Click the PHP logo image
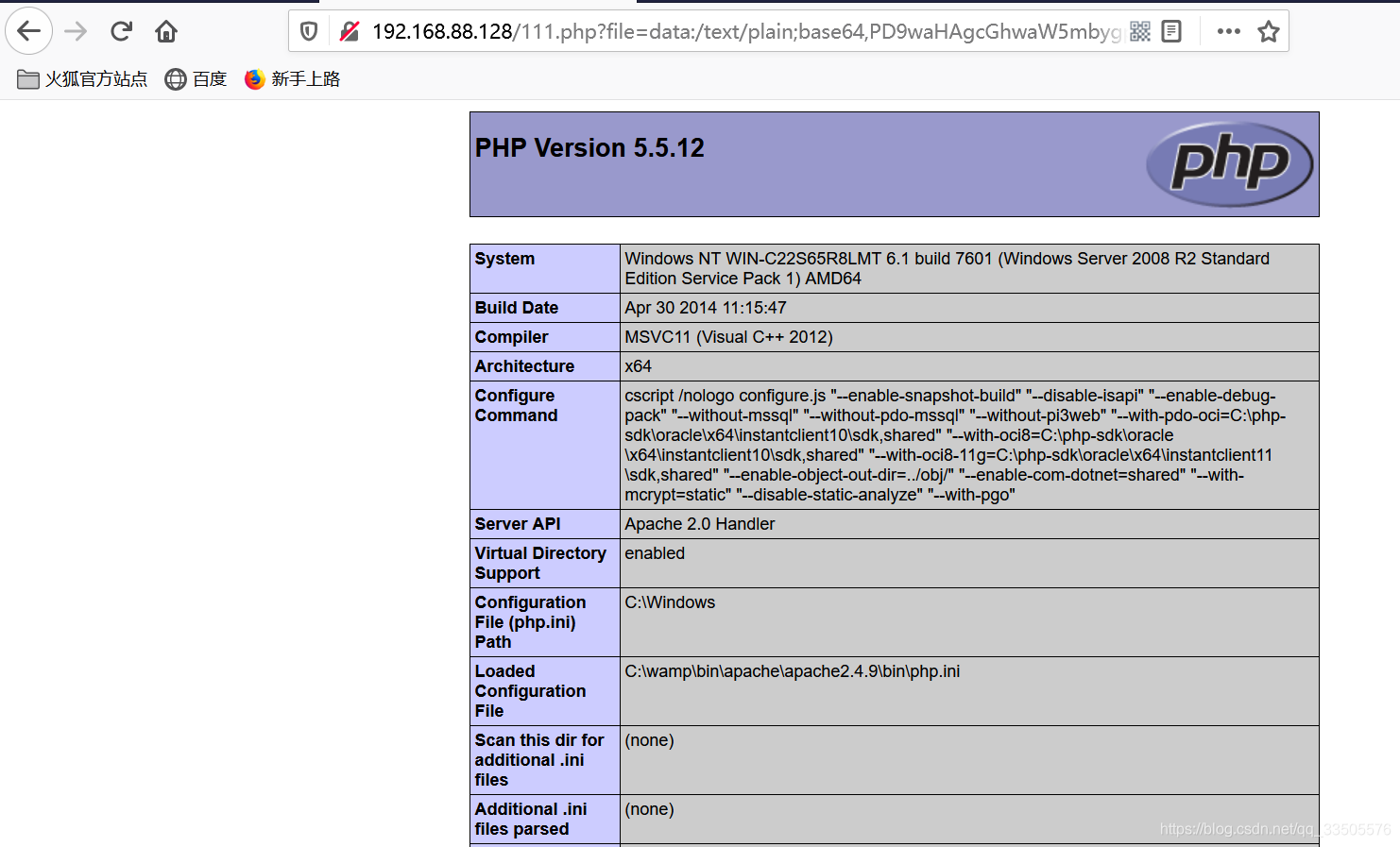This screenshot has width=1400, height=847. click(x=1229, y=164)
